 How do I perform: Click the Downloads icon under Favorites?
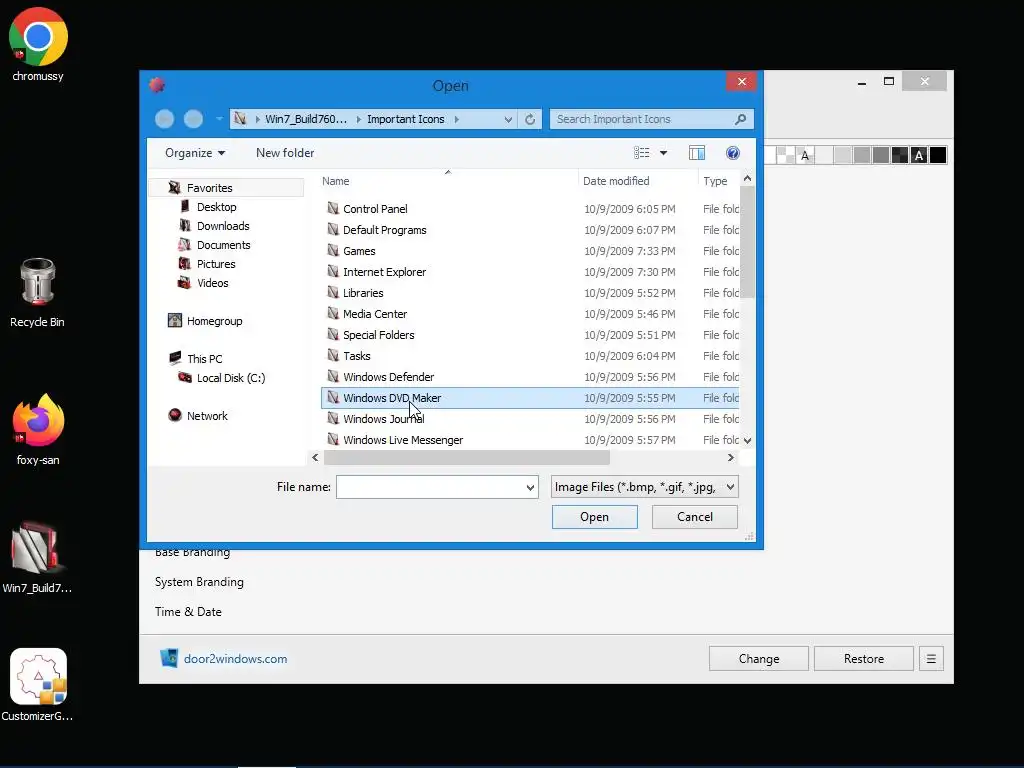185,225
